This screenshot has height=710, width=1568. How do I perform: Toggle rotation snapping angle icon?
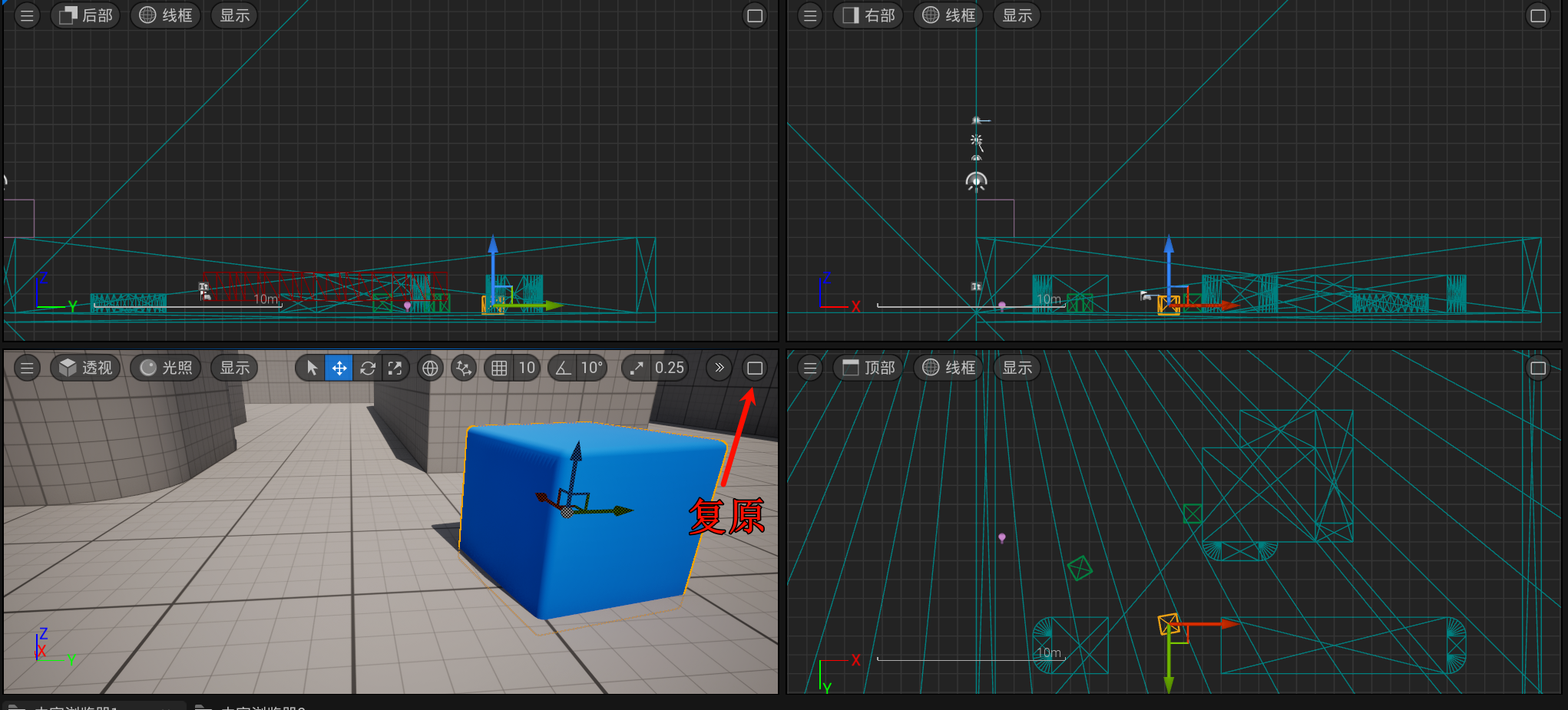564,368
